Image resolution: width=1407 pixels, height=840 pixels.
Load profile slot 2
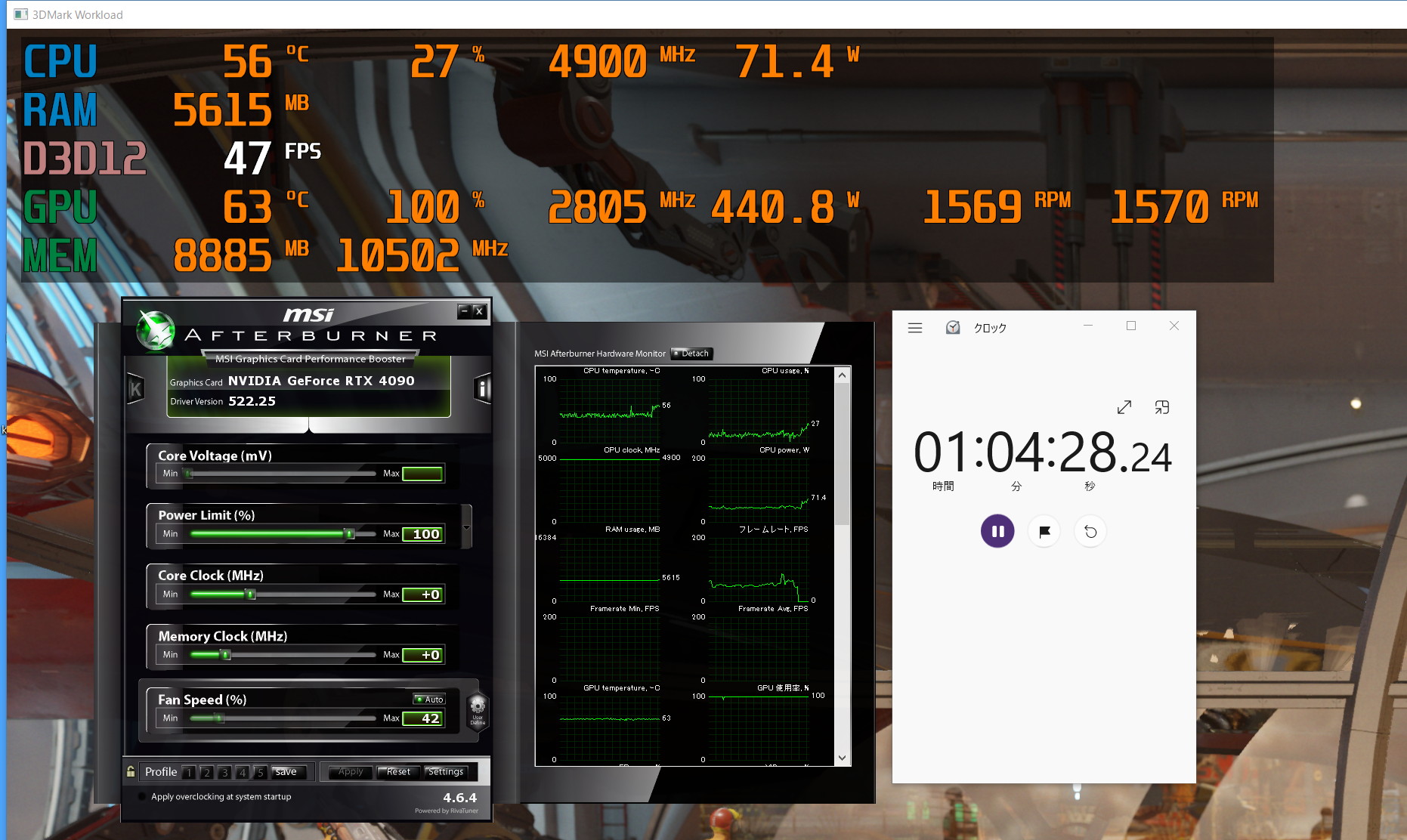206,772
